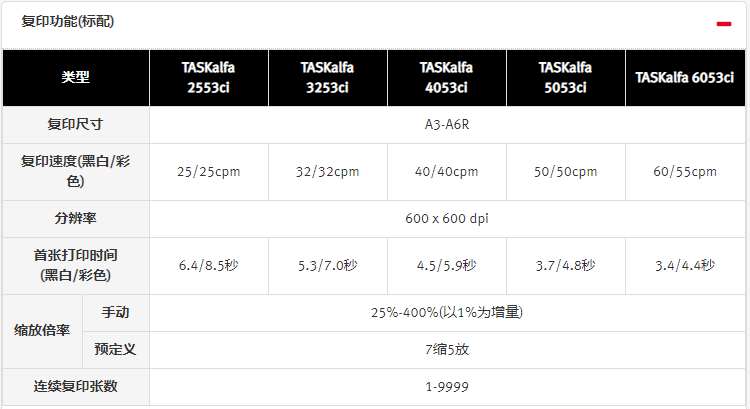Click the 缩放倍率 row label
Image resolution: width=750 pixels, height=409 pixels.
(43, 331)
